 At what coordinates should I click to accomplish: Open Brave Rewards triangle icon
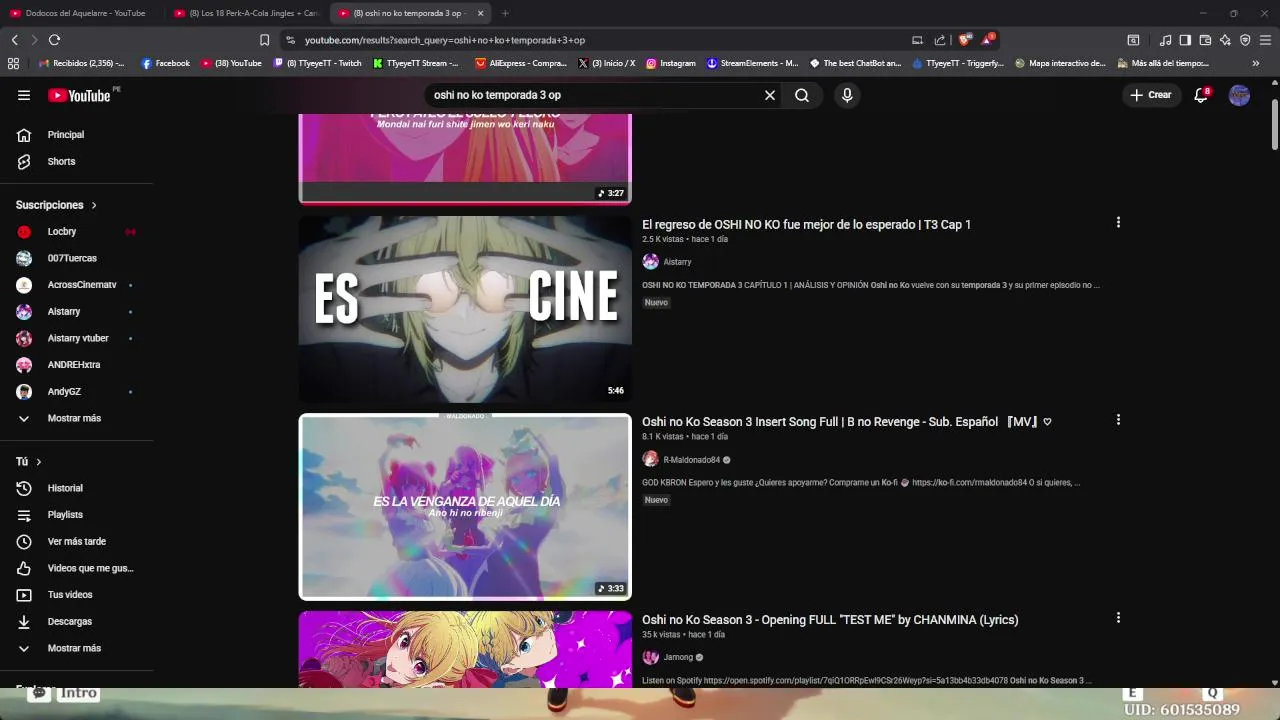pos(987,40)
